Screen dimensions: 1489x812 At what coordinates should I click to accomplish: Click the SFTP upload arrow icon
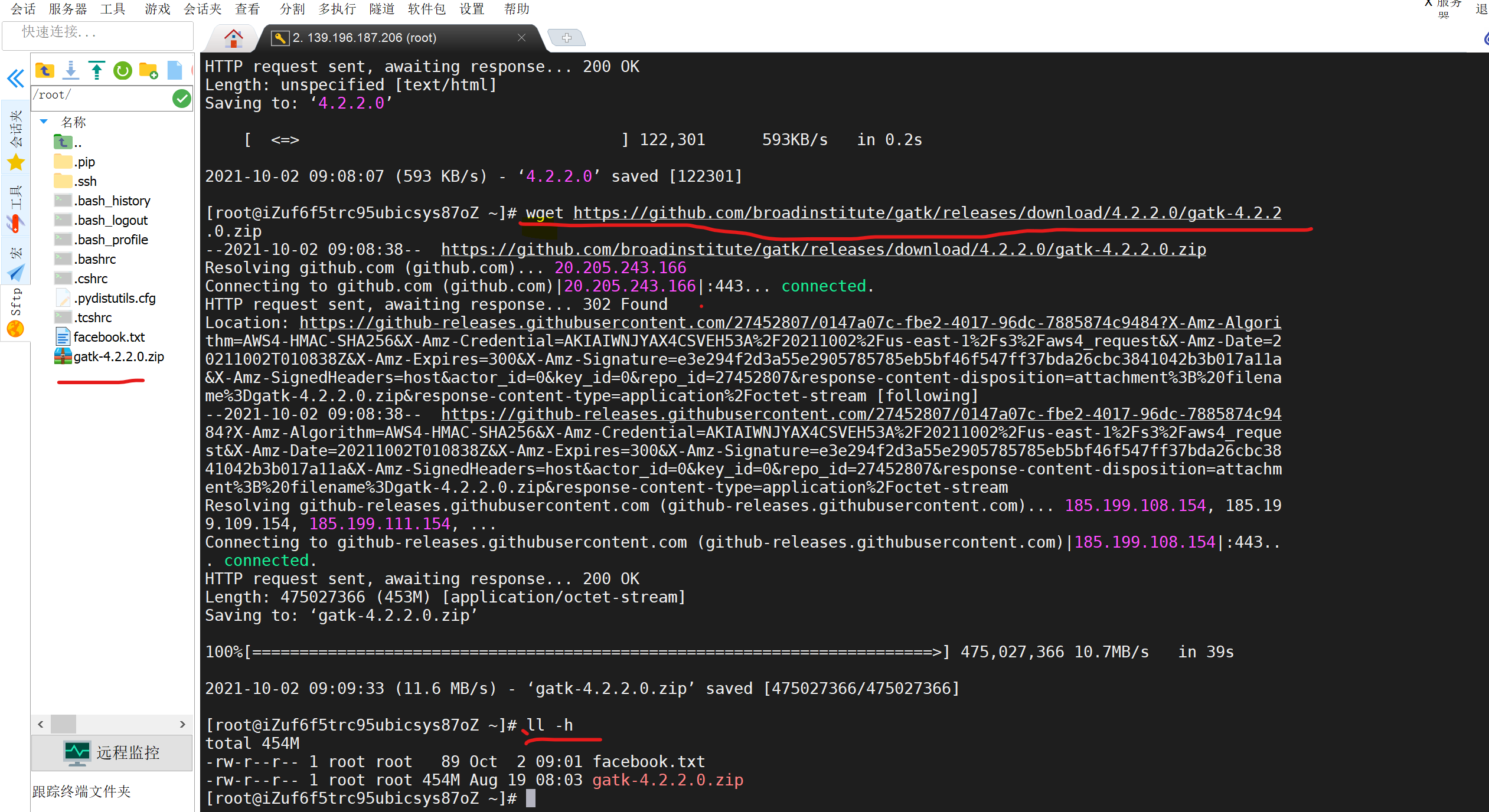point(97,71)
